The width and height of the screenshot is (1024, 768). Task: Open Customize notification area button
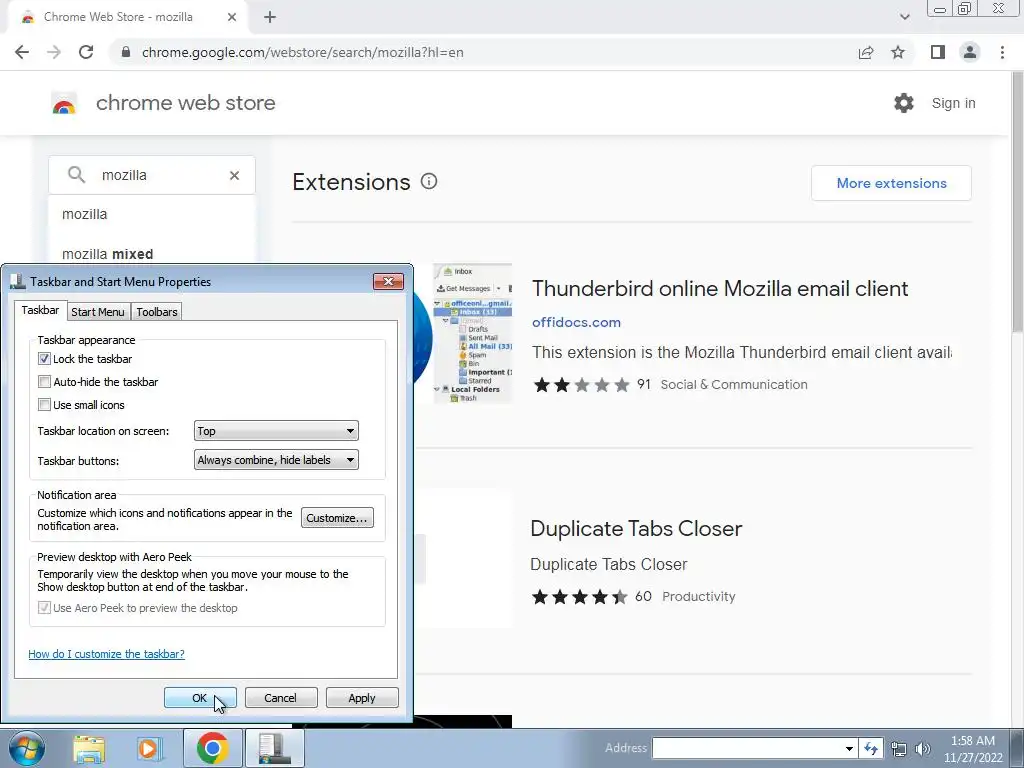pyautogui.click(x=337, y=518)
